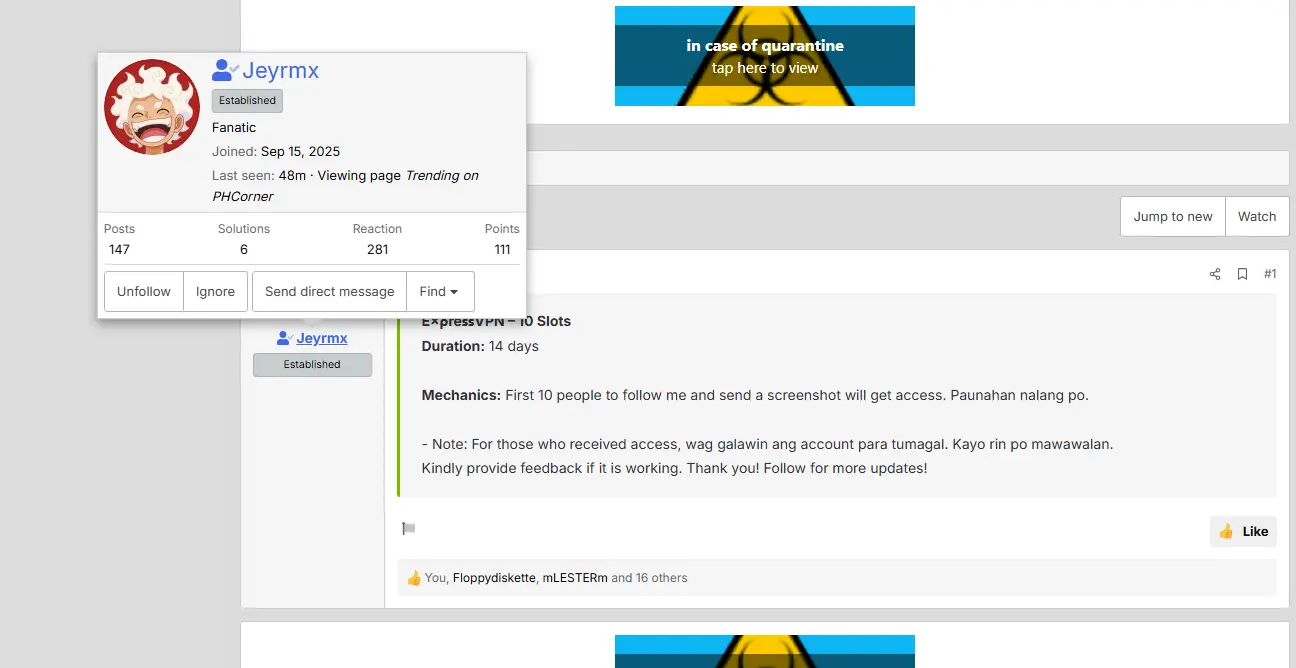Select the Established badge in popup

(x=247, y=100)
